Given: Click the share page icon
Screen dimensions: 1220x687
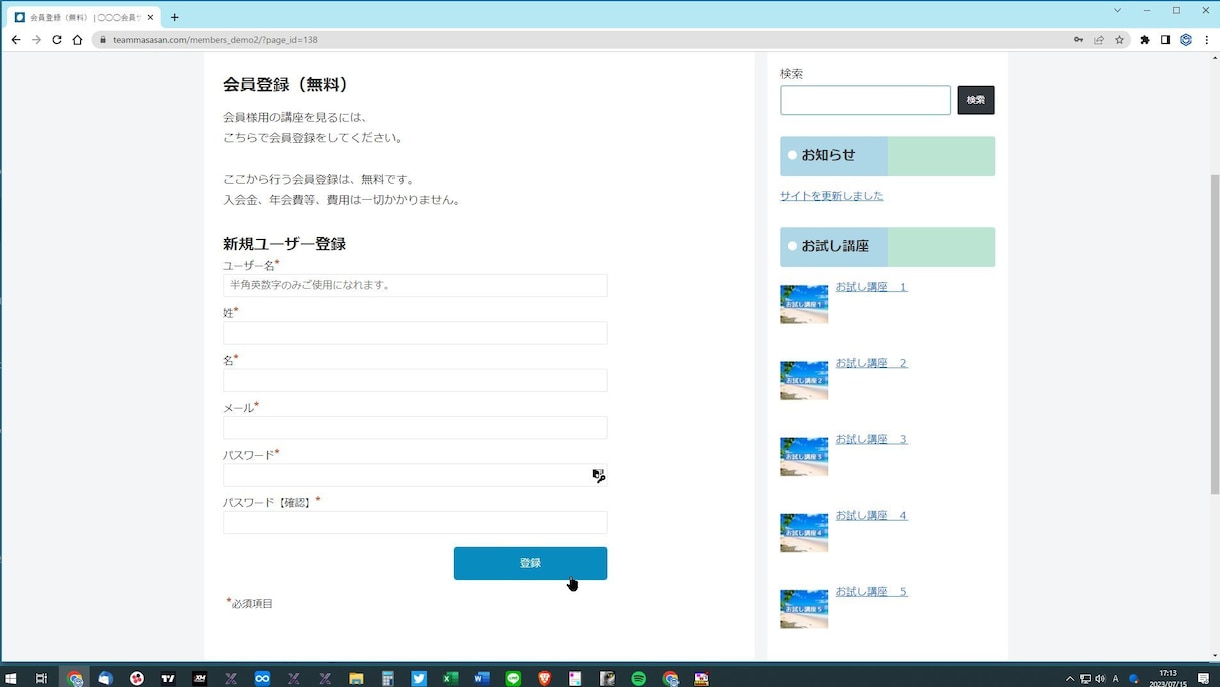Looking at the screenshot, I should 1099,40.
